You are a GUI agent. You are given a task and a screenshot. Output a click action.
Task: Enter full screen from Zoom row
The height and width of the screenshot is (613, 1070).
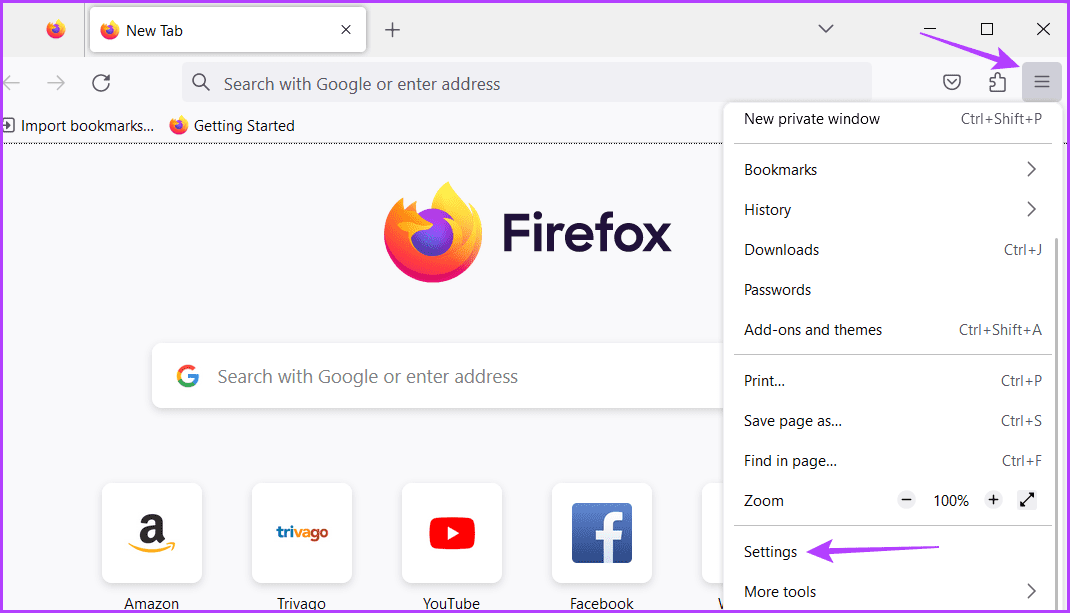[x=1027, y=500]
